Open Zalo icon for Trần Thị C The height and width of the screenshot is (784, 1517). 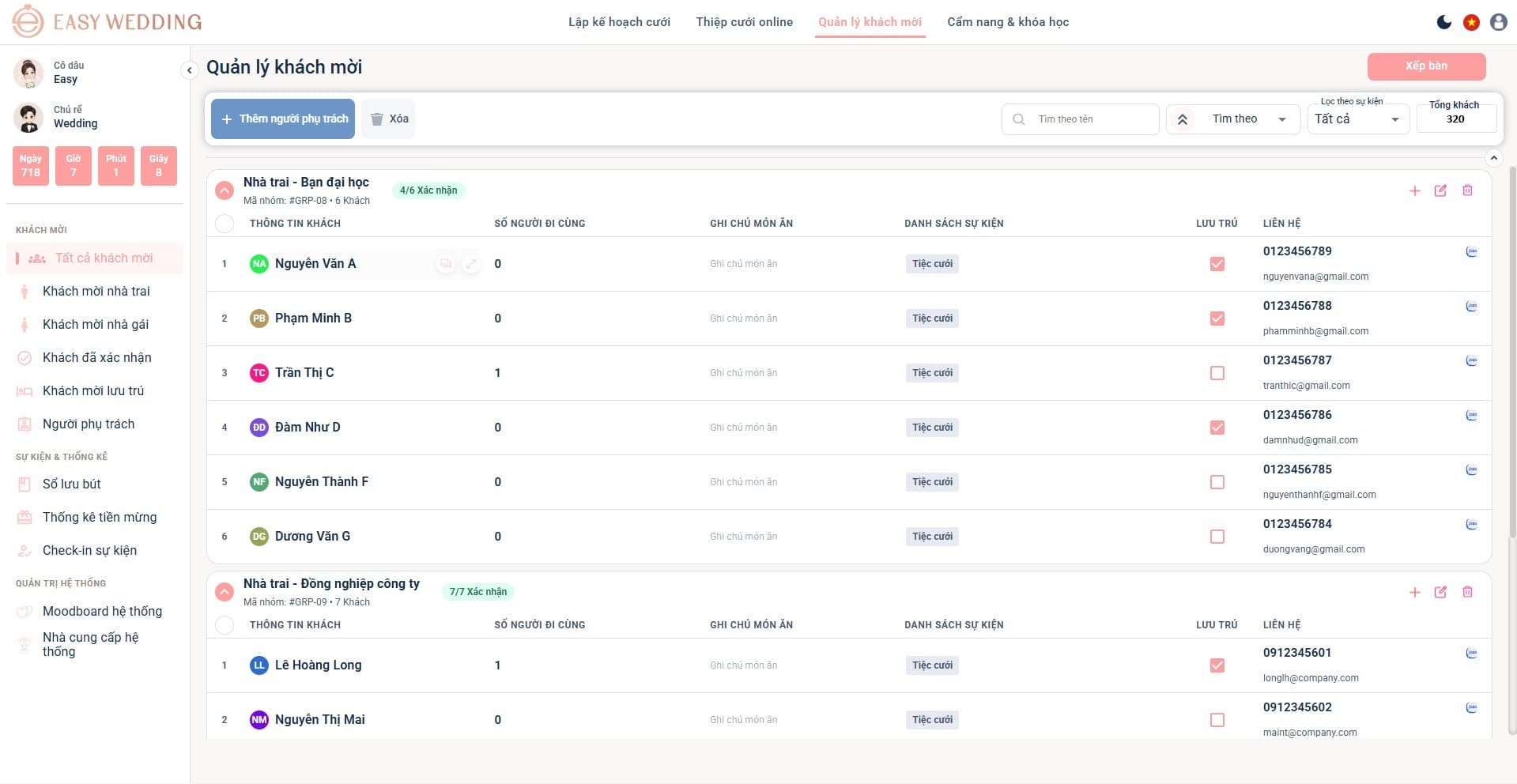pyautogui.click(x=1471, y=361)
